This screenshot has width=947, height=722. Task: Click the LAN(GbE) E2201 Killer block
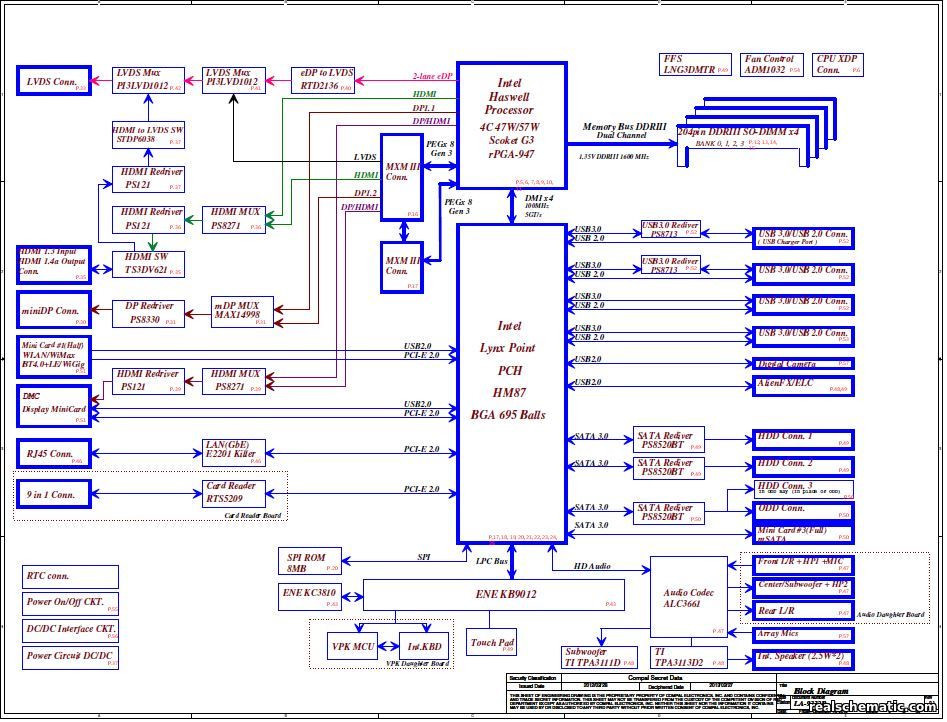232,451
